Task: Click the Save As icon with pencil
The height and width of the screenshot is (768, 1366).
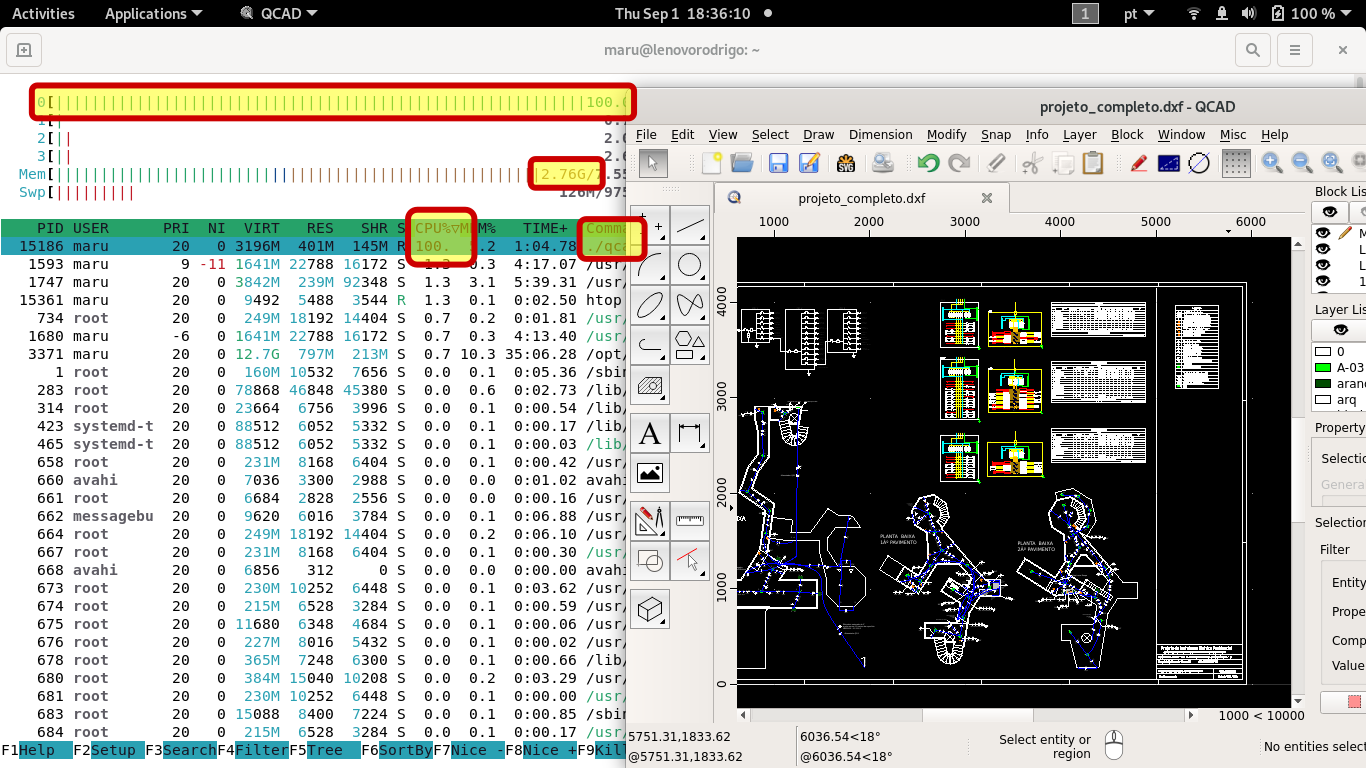Action: 809,162
